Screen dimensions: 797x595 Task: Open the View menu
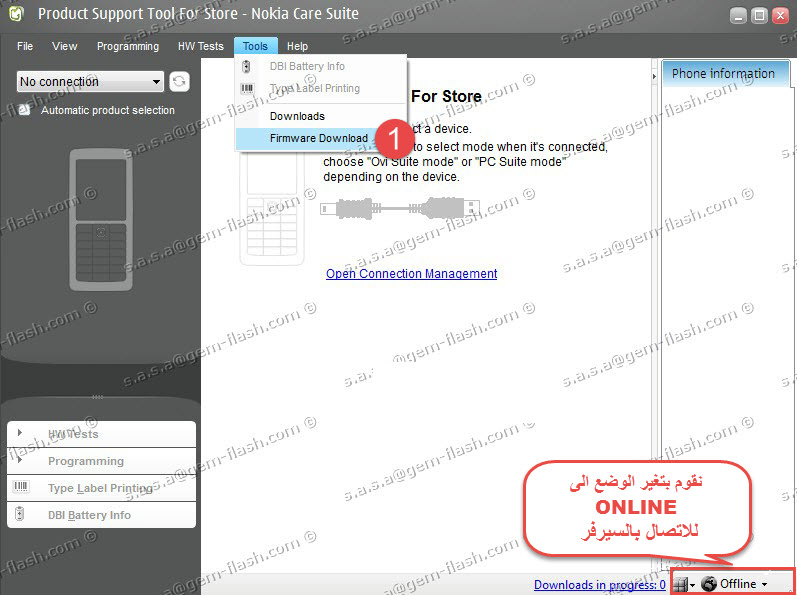tap(65, 46)
